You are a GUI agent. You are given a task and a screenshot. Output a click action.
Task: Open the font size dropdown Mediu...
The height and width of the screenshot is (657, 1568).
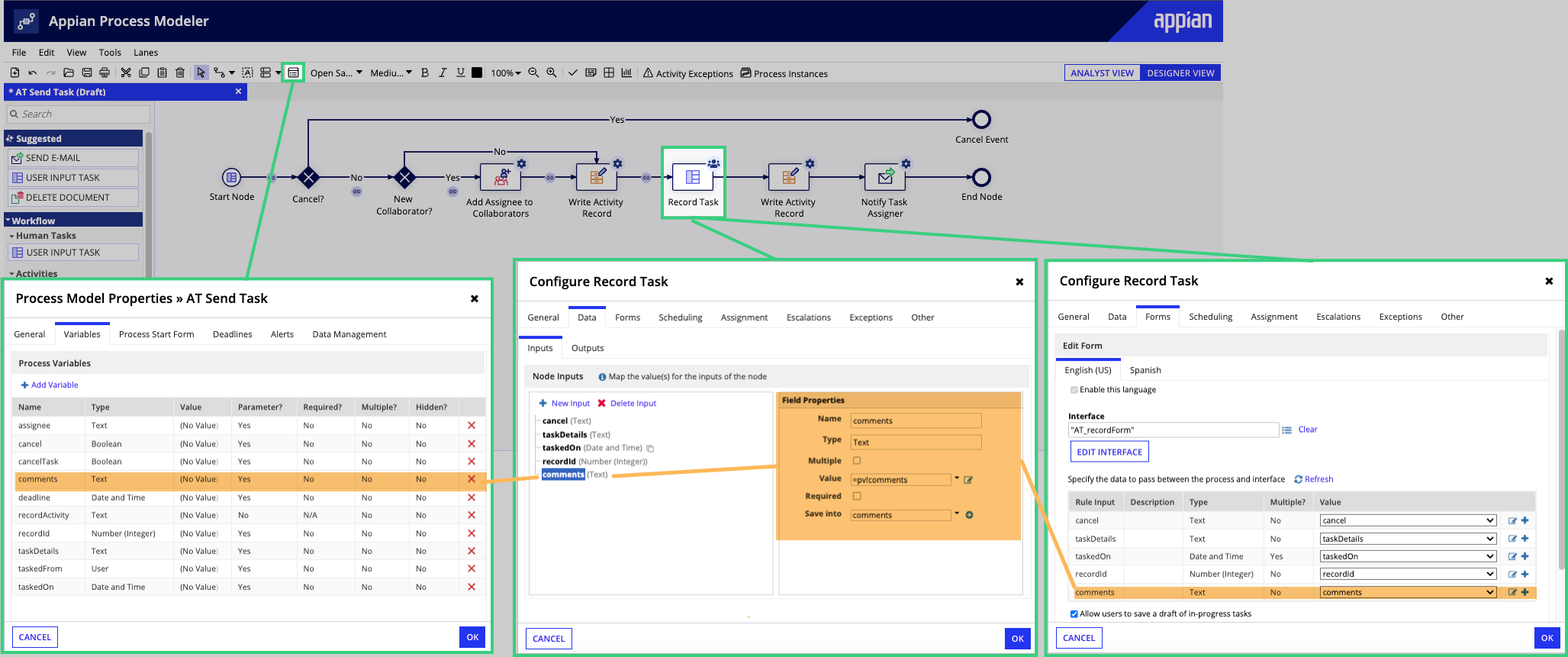(391, 73)
